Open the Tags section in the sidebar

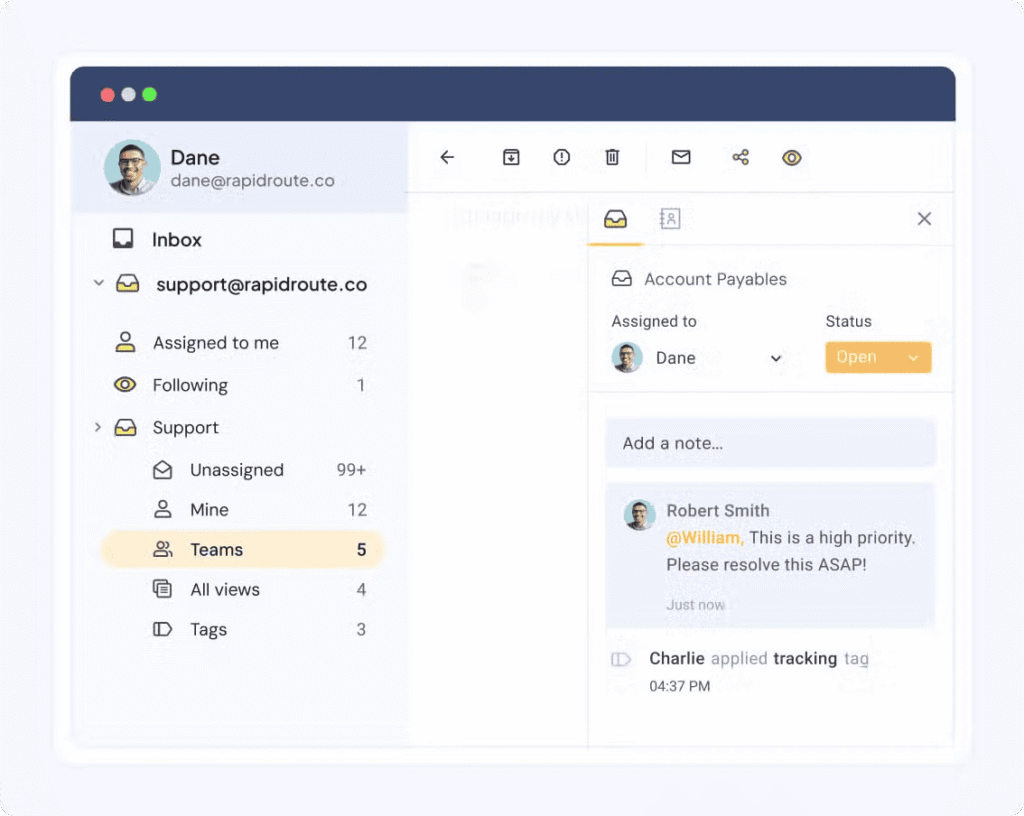[x=208, y=629]
